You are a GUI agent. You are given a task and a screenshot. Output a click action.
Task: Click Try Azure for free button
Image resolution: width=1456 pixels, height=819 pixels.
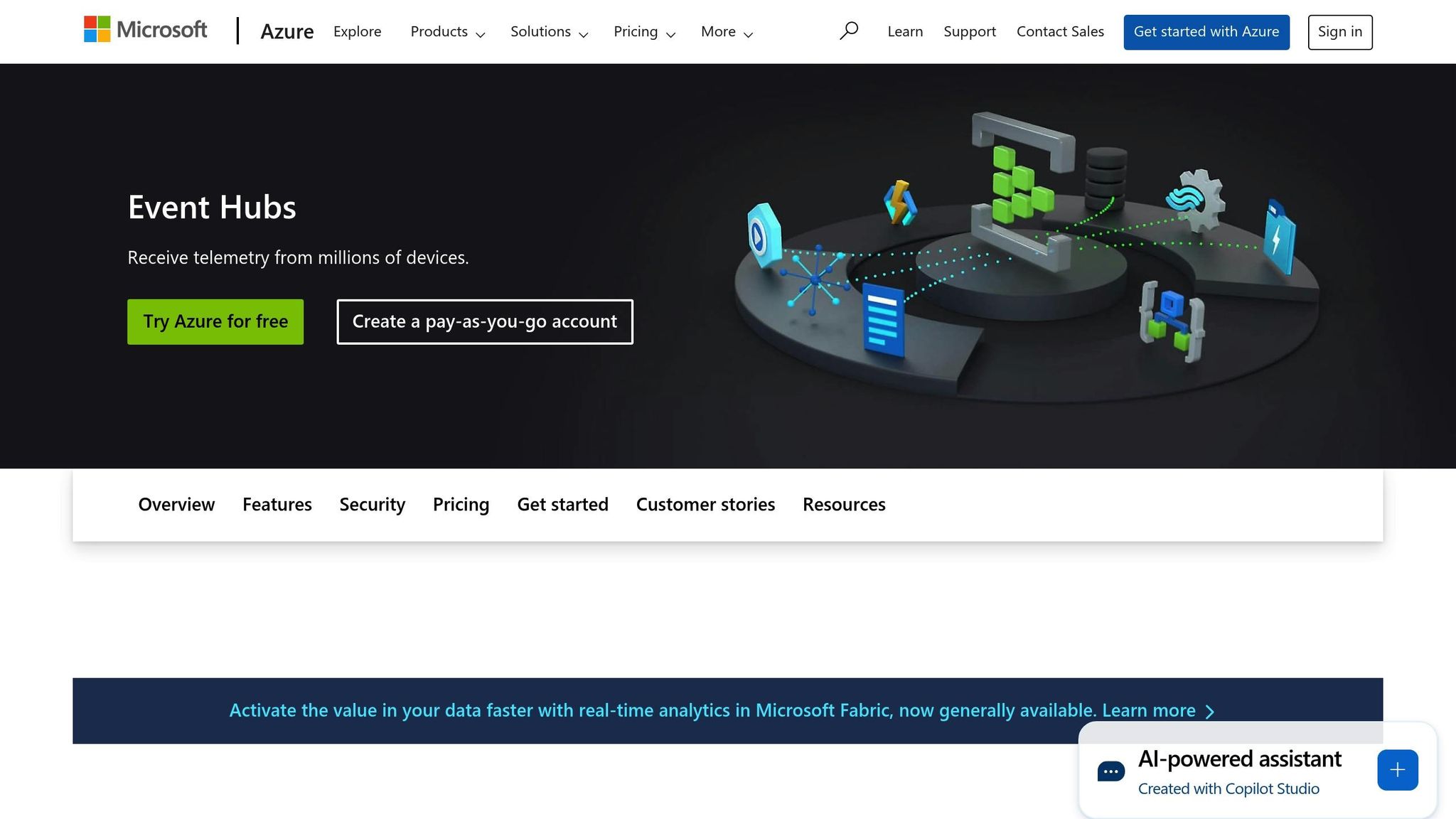(x=215, y=322)
